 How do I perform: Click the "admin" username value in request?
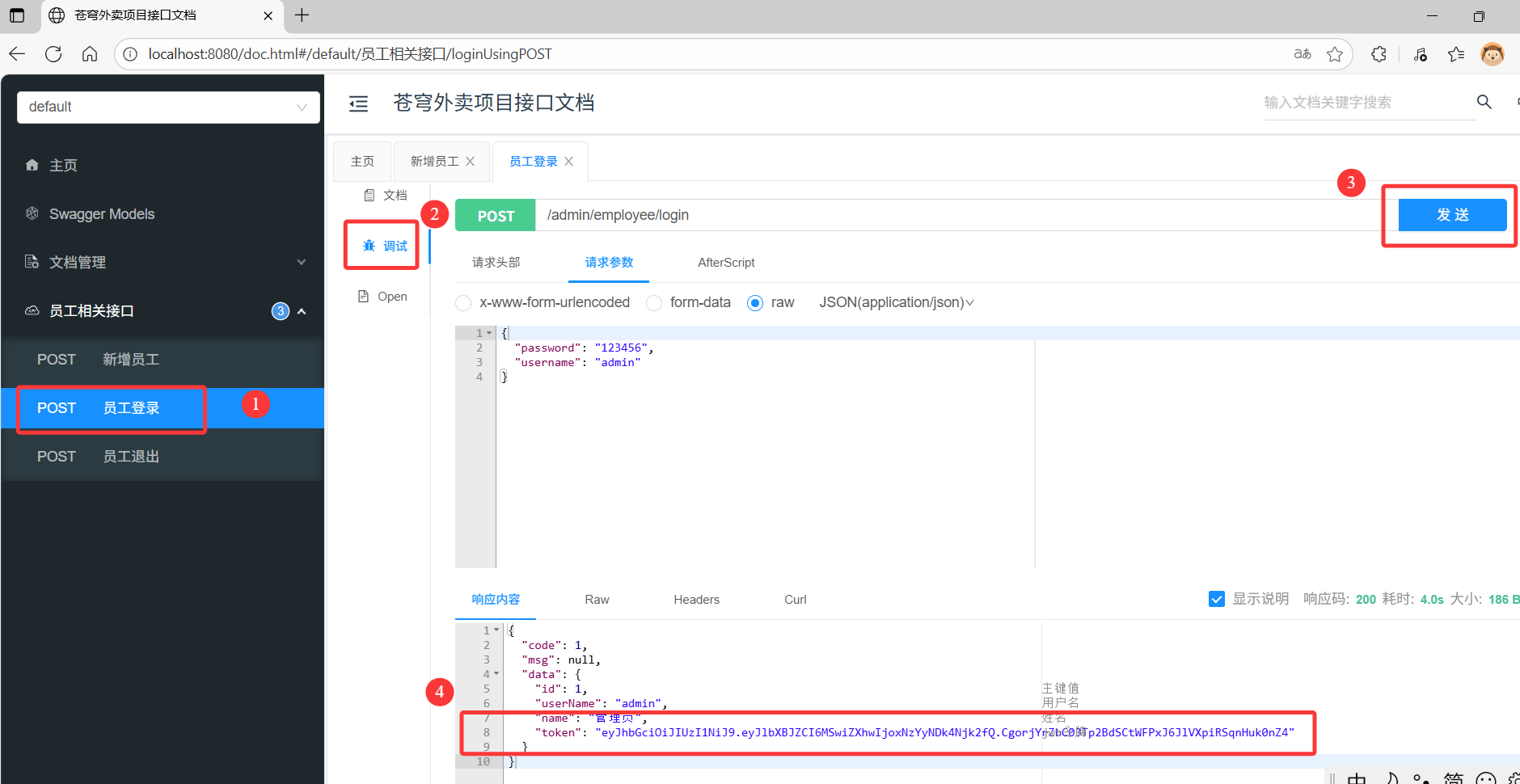(x=618, y=362)
